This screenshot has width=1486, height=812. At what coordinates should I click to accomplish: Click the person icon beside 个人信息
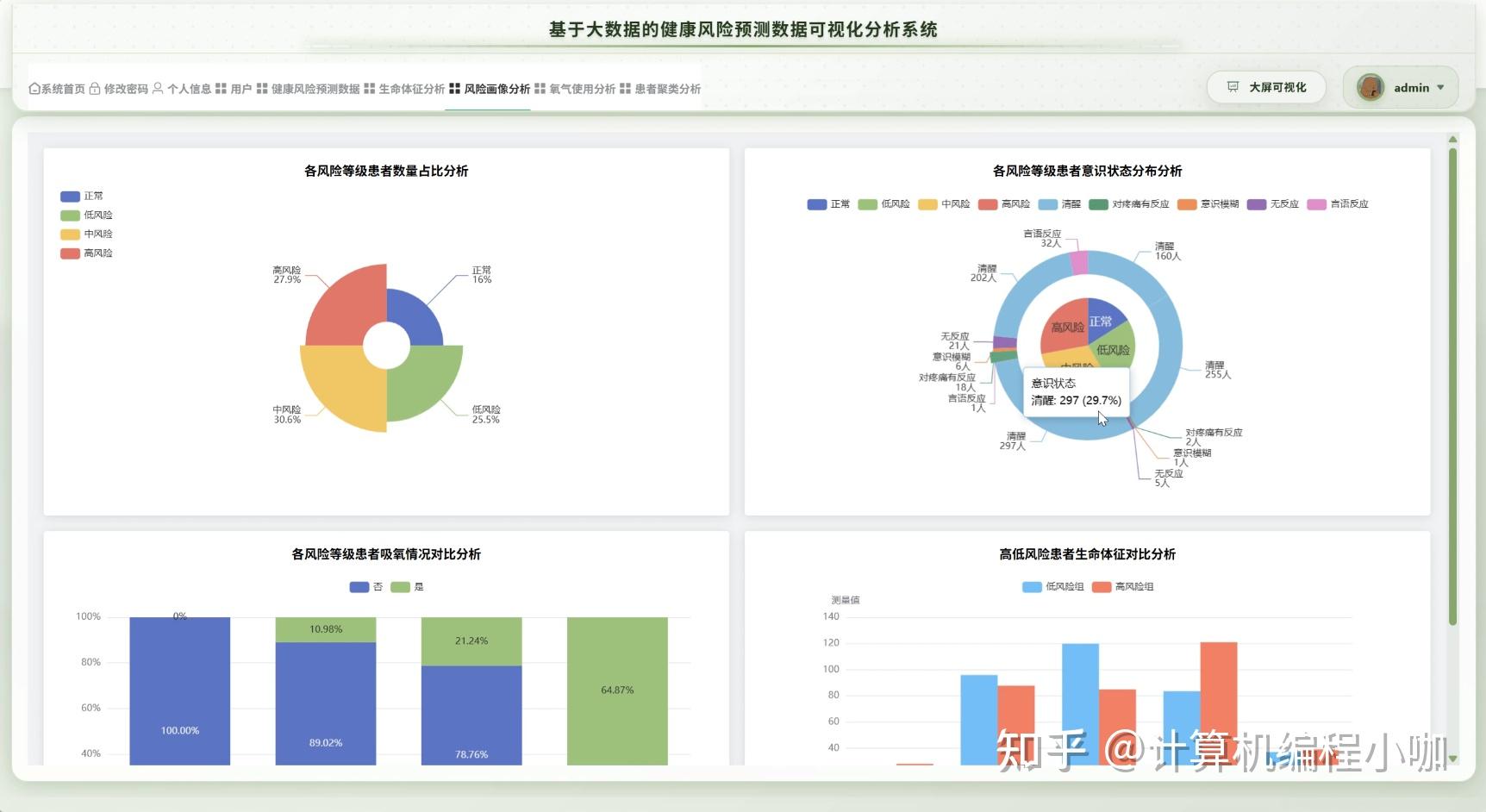pyautogui.click(x=157, y=89)
